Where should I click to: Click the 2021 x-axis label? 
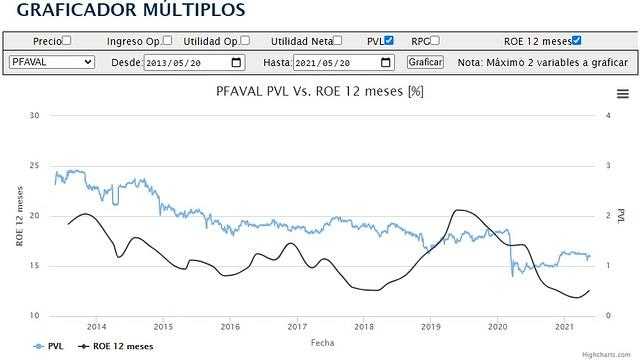(564, 327)
